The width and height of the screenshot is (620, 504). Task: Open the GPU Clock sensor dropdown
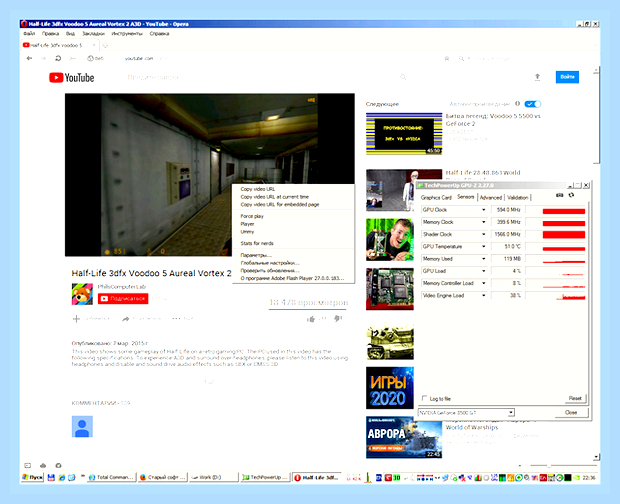(483, 210)
